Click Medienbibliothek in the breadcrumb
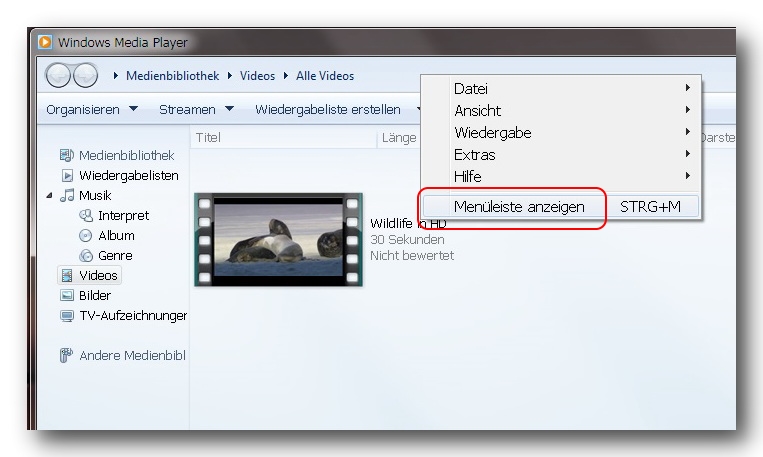Image resolution: width=763 pixels, height=457 pixels. pos(172,75)
